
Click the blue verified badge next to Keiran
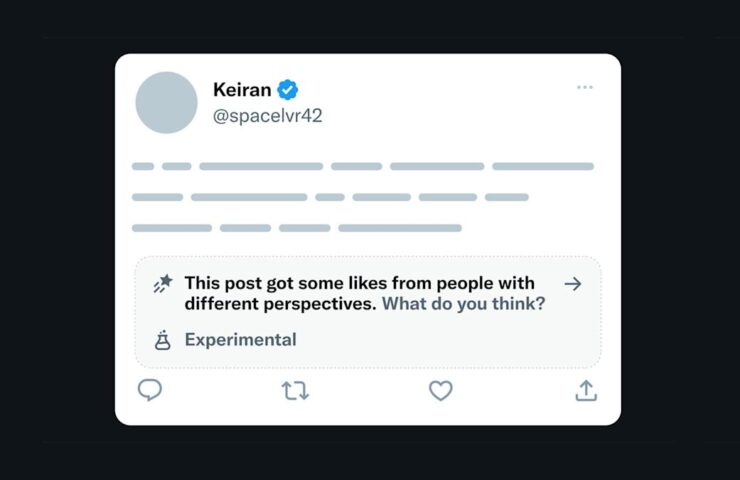click(x=287, y=90)
